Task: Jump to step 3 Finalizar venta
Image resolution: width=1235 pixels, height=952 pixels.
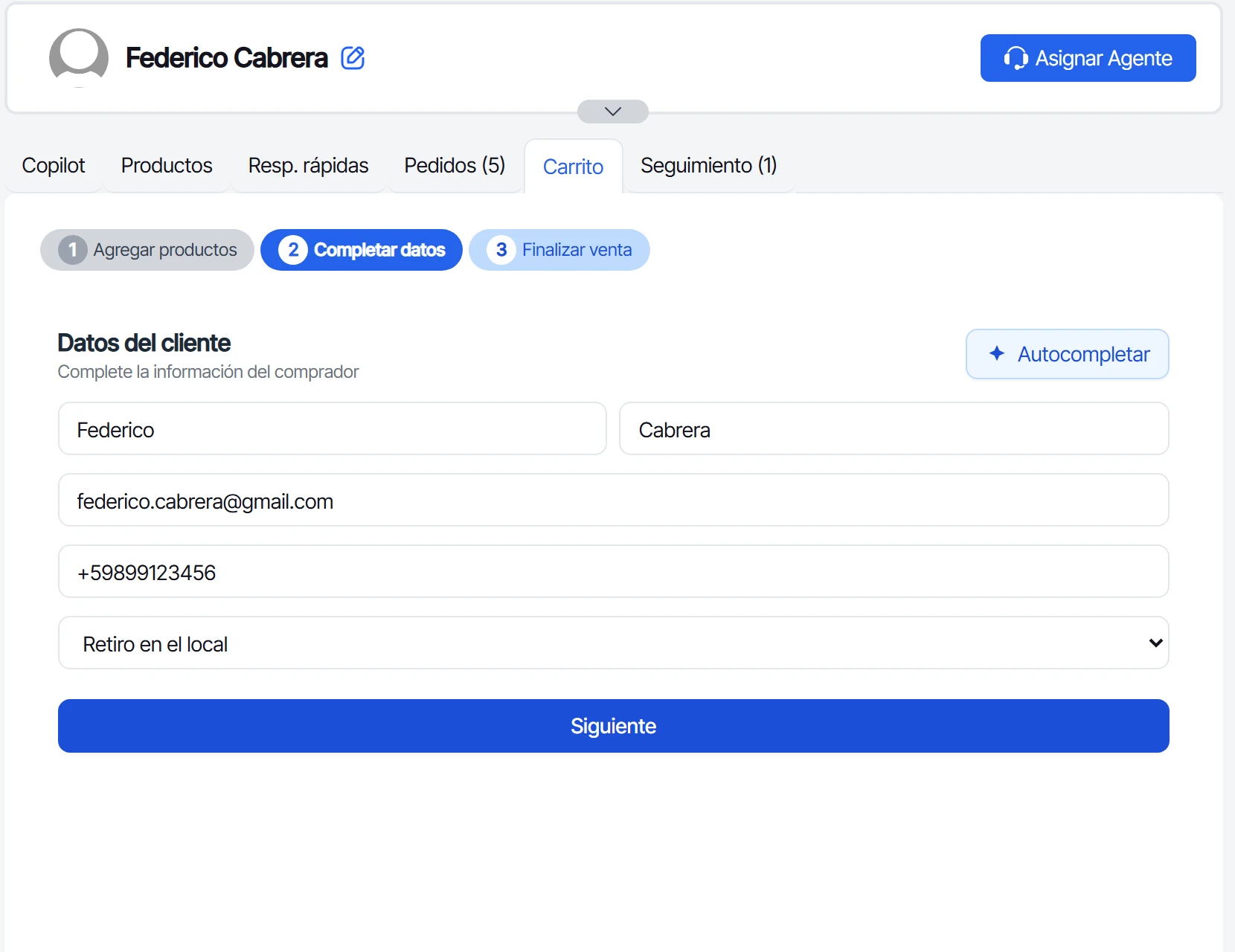Action: click(559, 250)
